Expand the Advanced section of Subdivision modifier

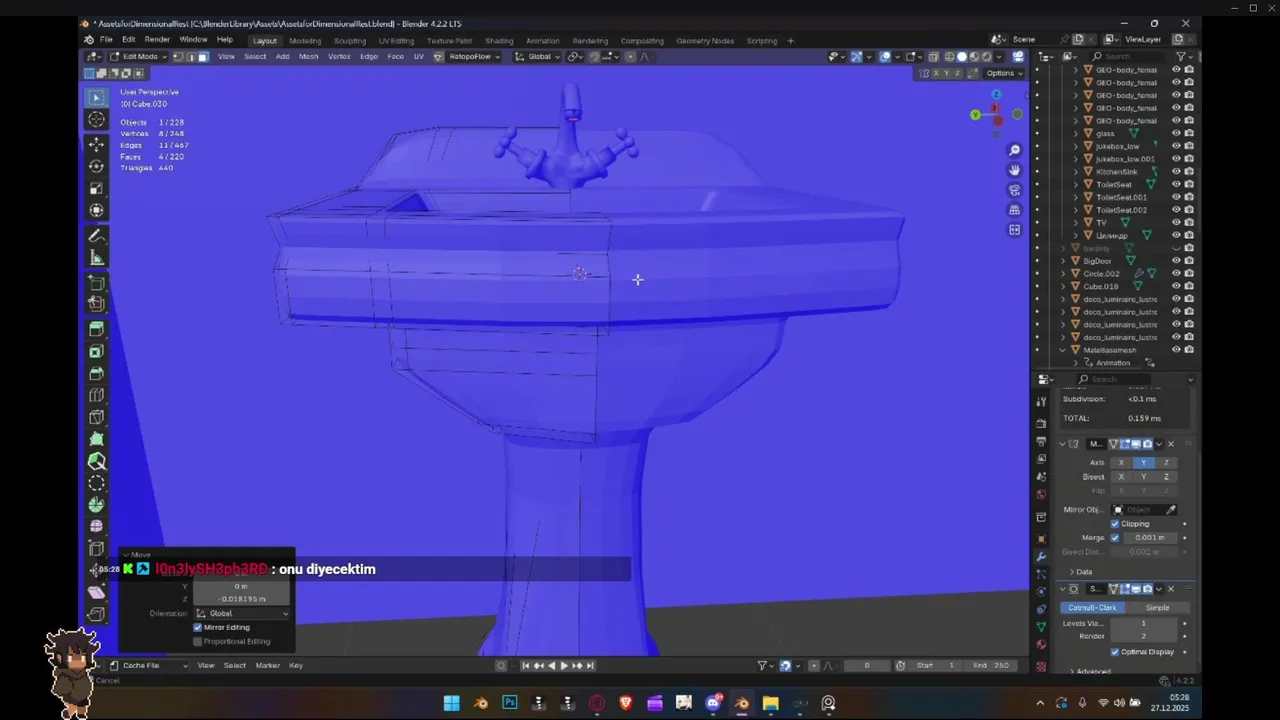click(x=1090, y=672)
